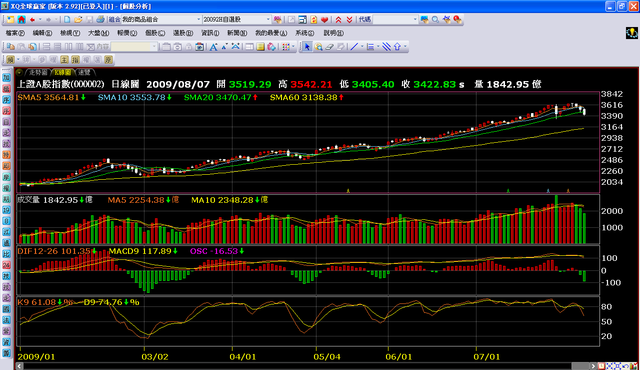Expand the '頻' button dropdown arrow

18,60
